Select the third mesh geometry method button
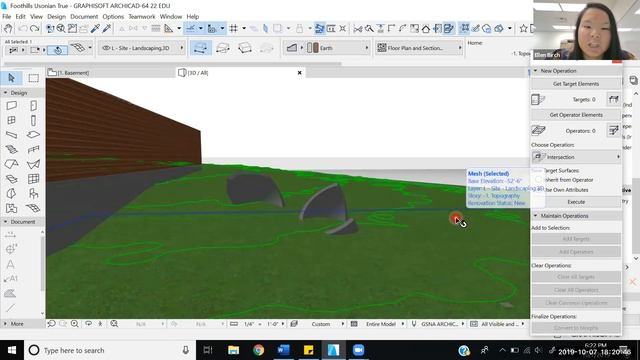640x360 pixels. tap(244, 48)
